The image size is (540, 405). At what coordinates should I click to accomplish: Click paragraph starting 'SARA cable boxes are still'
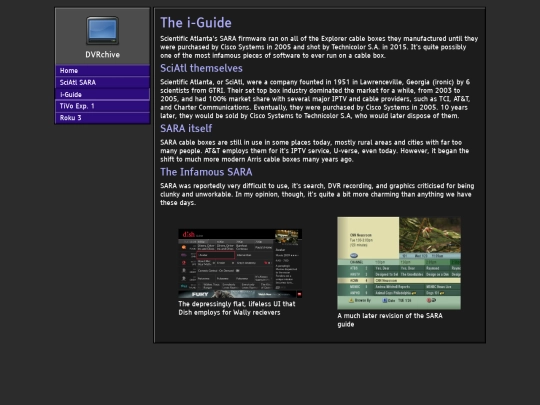pos(314,151)
